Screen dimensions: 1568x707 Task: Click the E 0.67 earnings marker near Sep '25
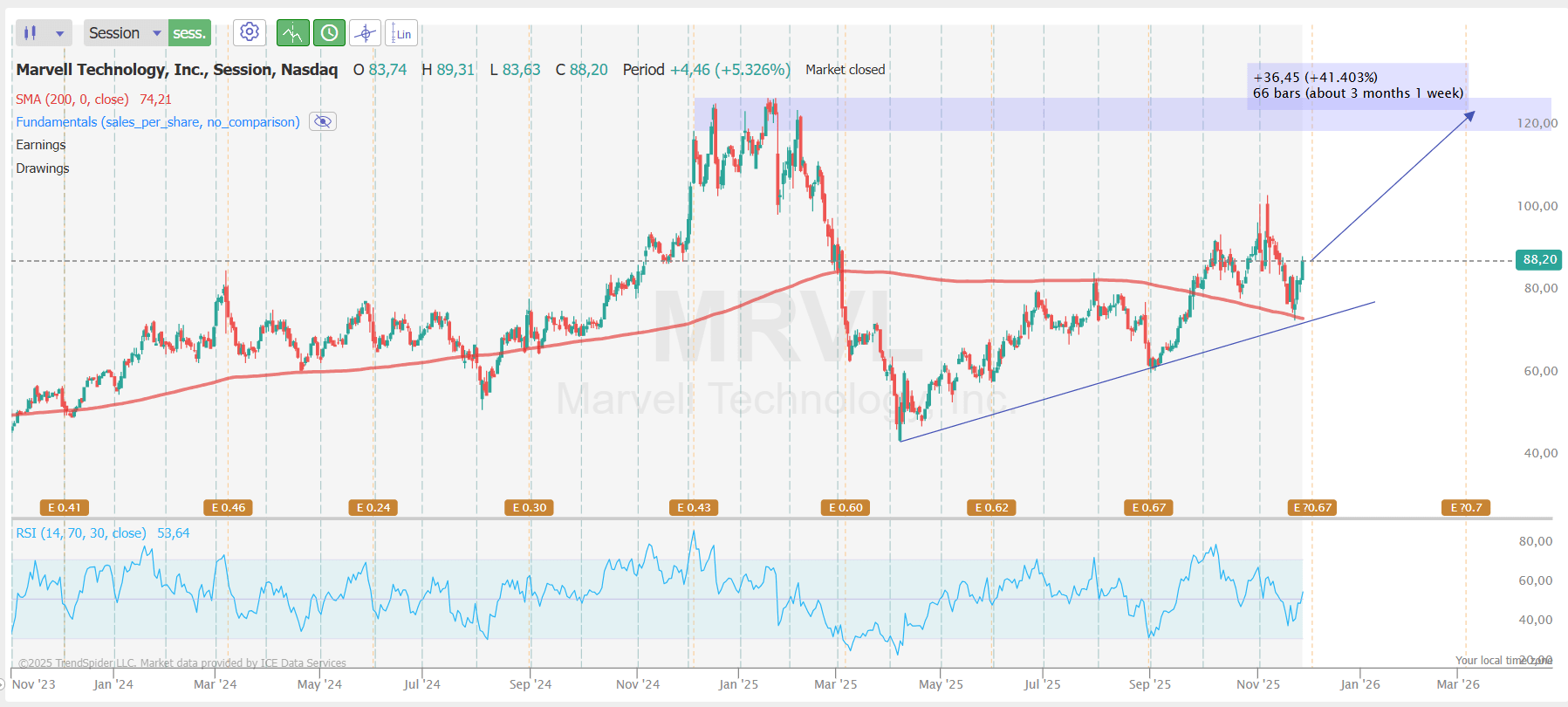coord(1148,507)
